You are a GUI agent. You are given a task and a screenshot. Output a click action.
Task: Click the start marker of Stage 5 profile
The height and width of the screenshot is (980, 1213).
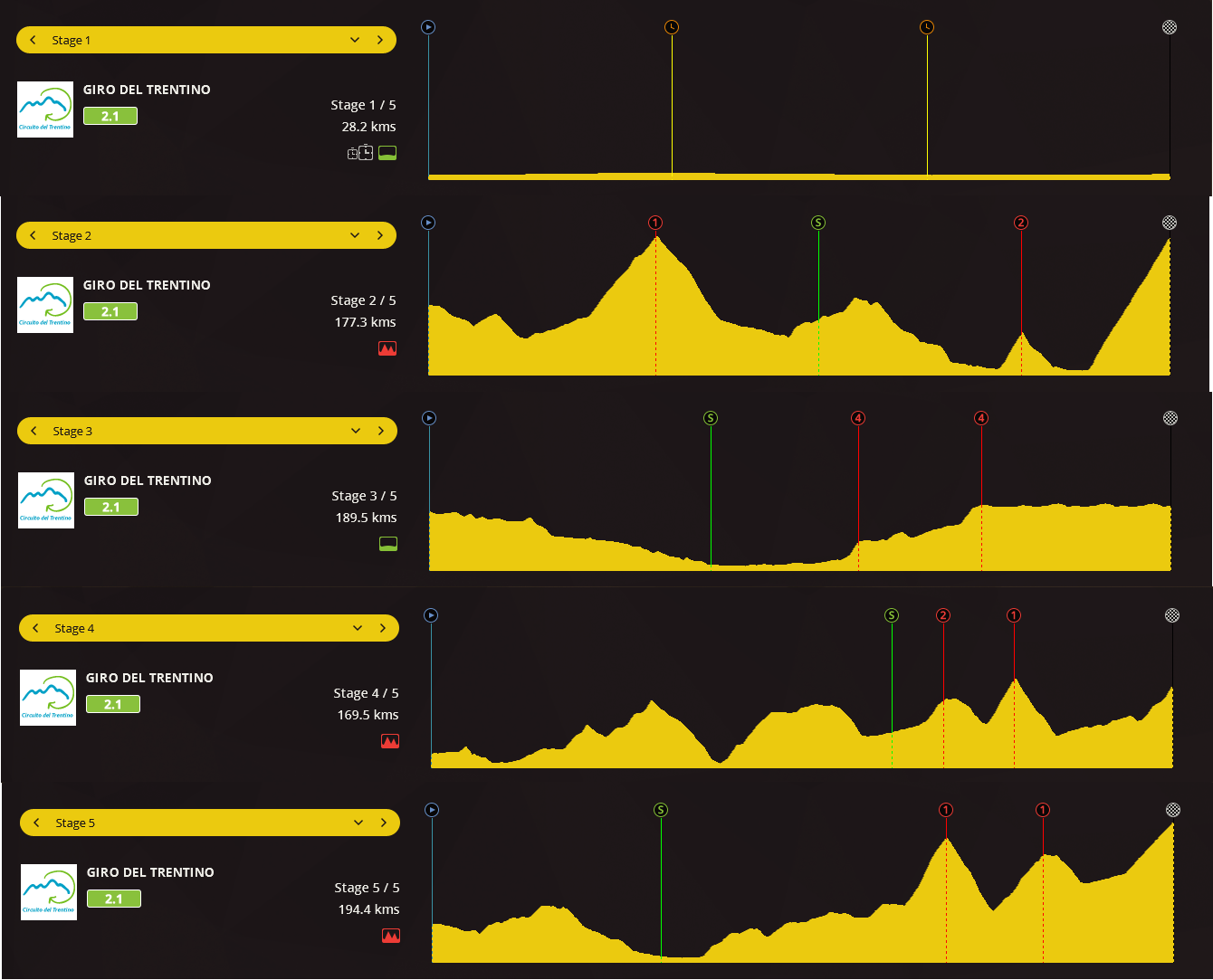[x=432, y=810]
